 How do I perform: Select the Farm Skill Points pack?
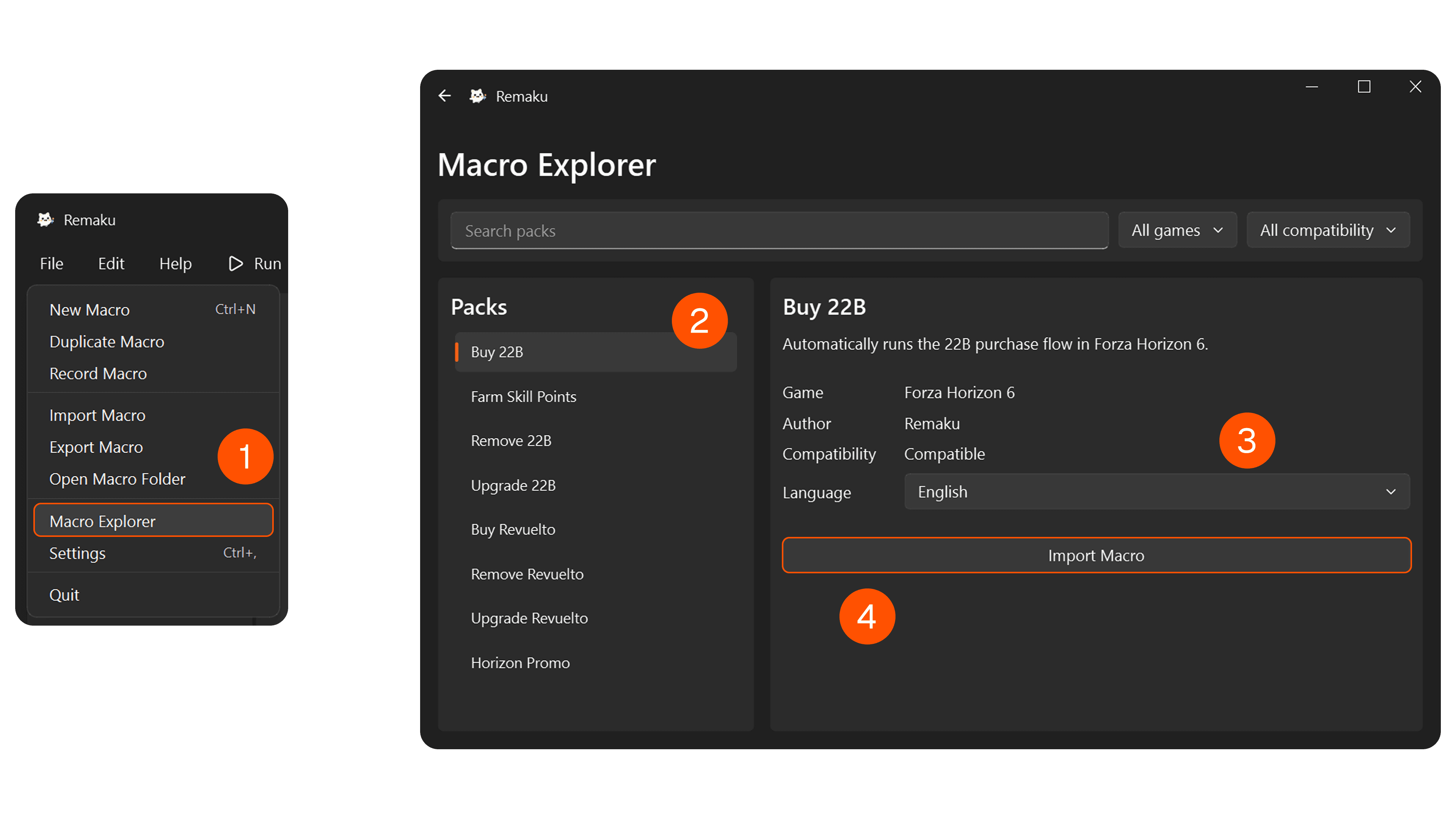tap(595, 396)
